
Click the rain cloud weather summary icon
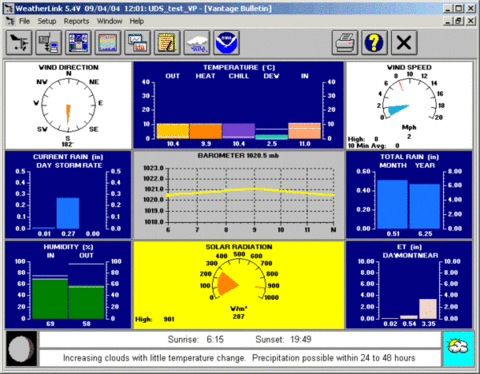(197, 42)
